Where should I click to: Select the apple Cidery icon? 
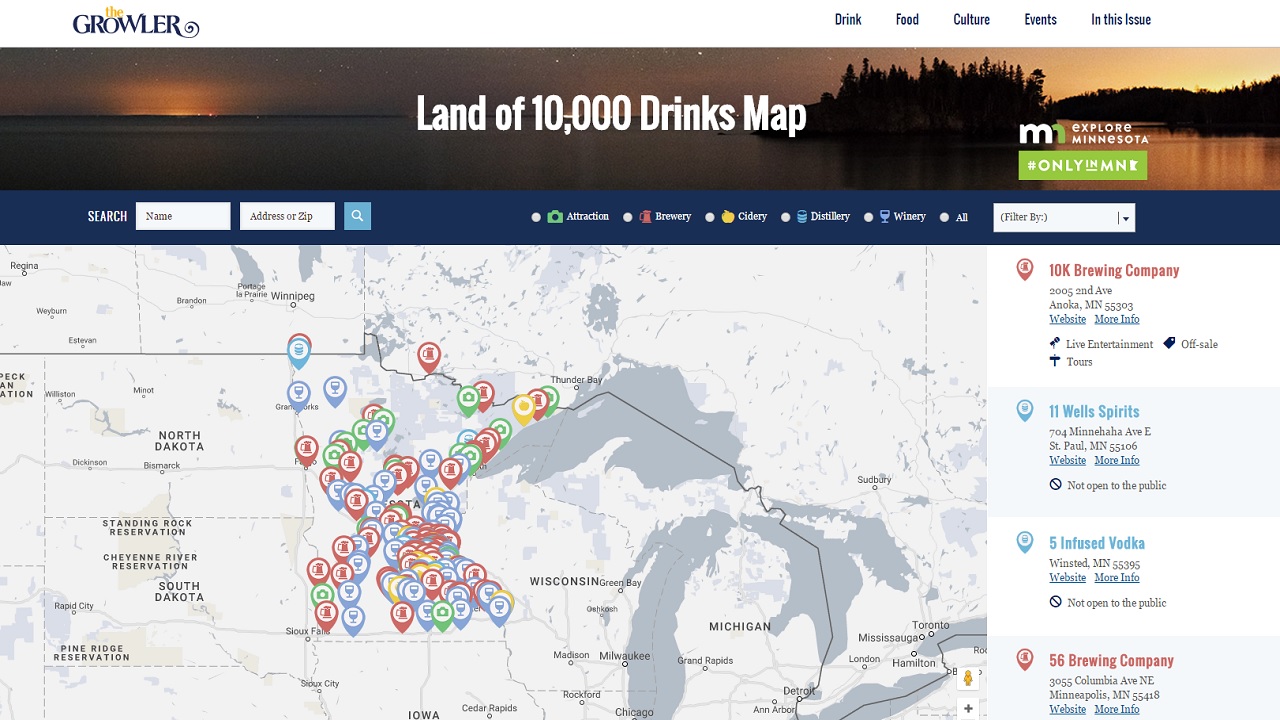[x=729, y=216]
